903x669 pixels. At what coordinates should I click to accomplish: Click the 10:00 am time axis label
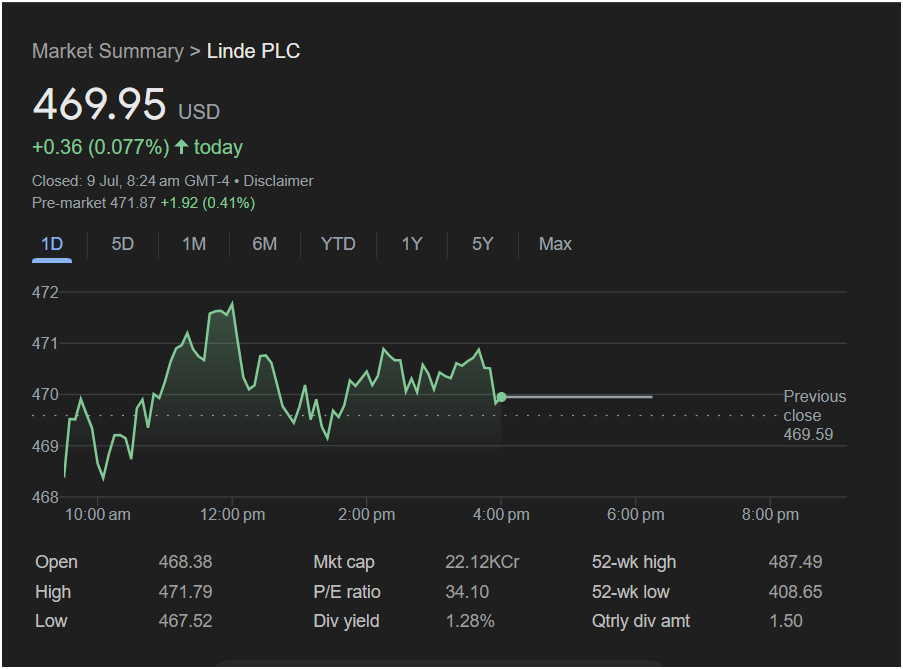tap(98, 515)
